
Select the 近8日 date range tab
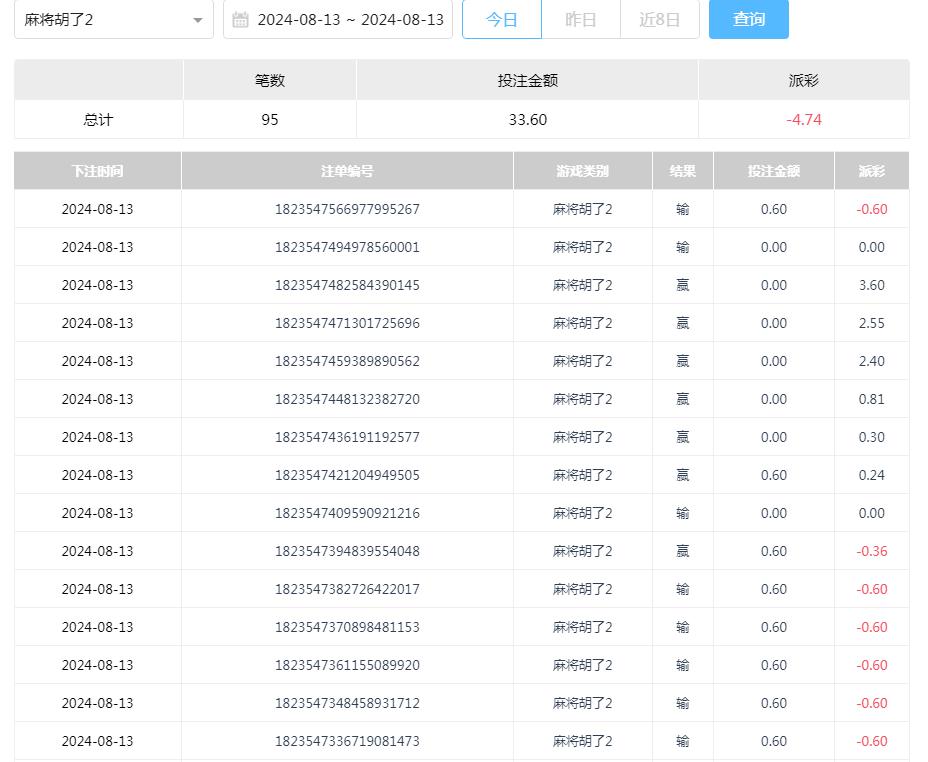tap(660, 19)
